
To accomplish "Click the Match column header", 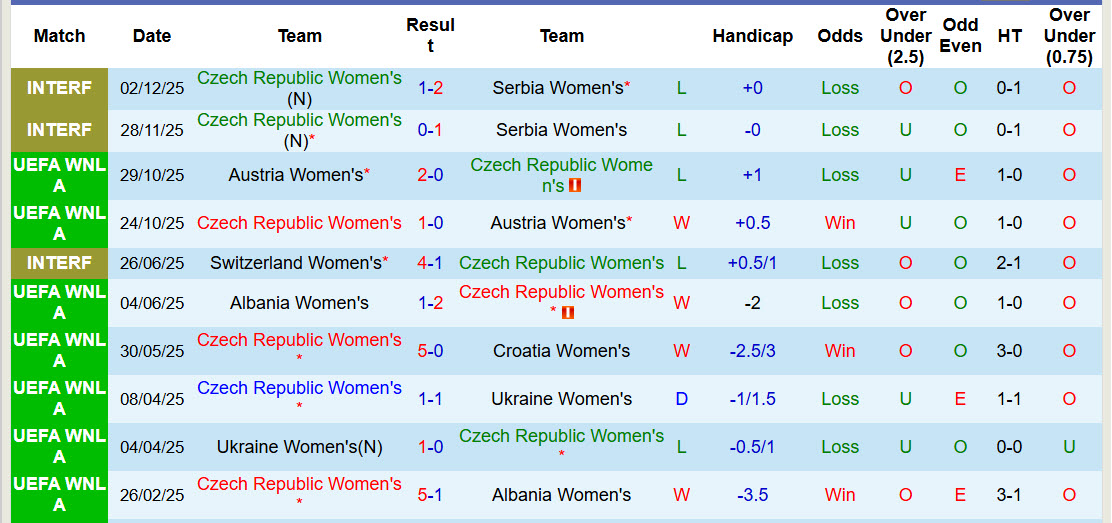I will [59, 36].
